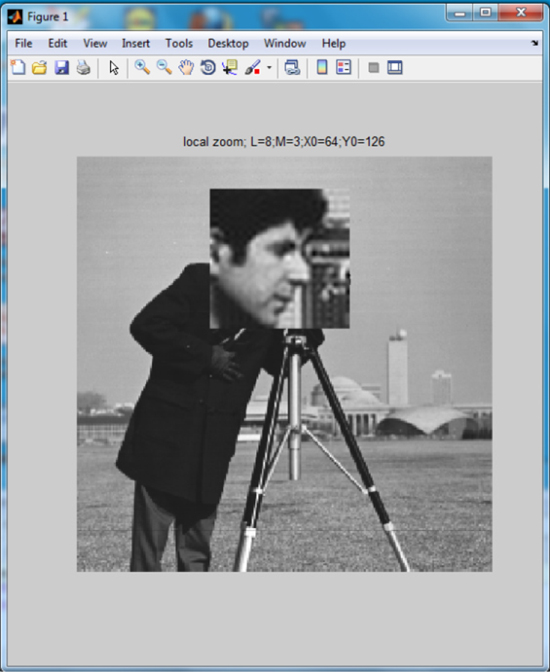The height and width of the screenshot is (672, 550).
Task: Select the Rotate 3D tool
Action: (x=208, y=67)
